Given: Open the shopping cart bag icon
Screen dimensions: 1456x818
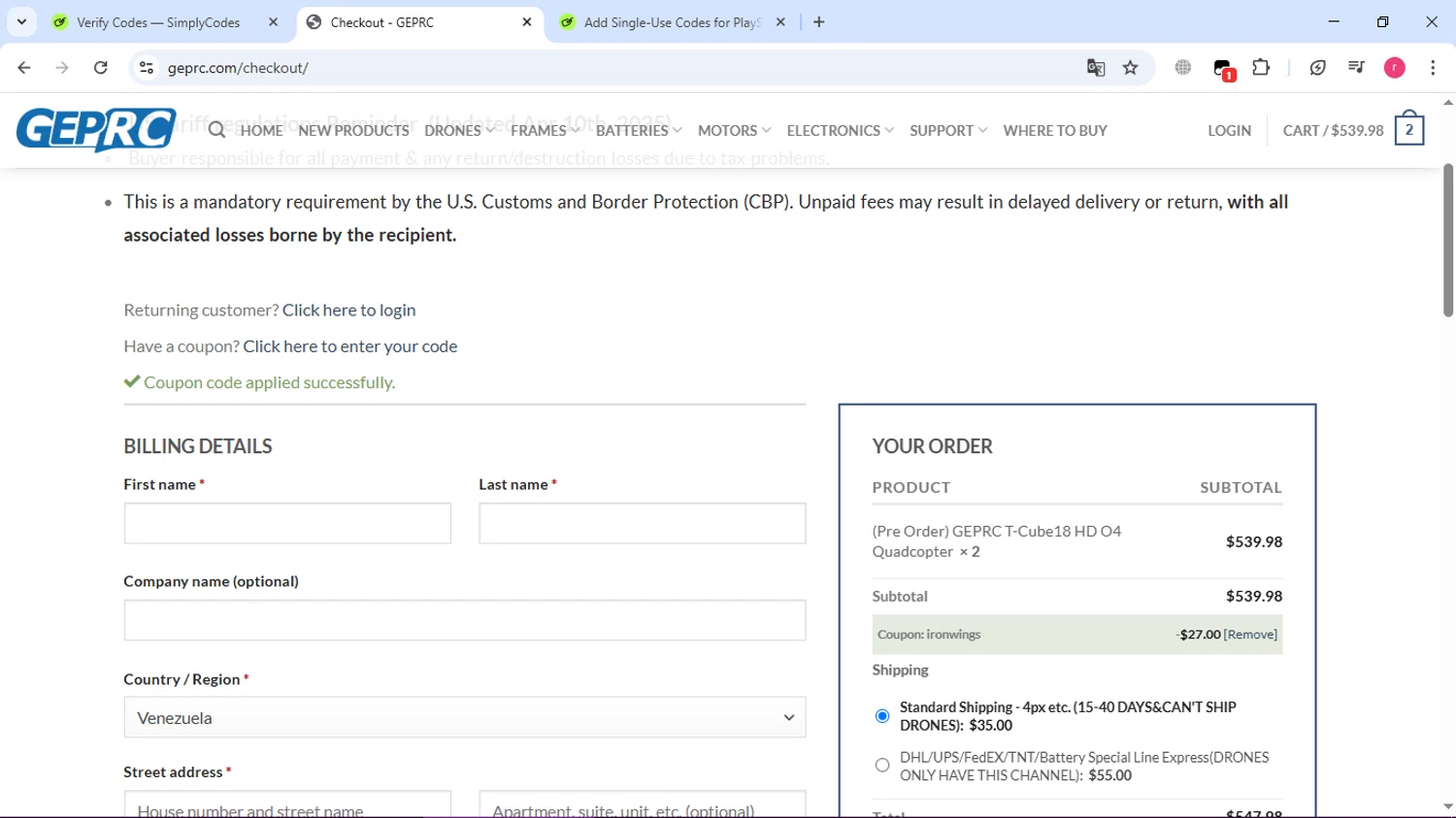Looking at the screenshot, I should [1409, 129].
